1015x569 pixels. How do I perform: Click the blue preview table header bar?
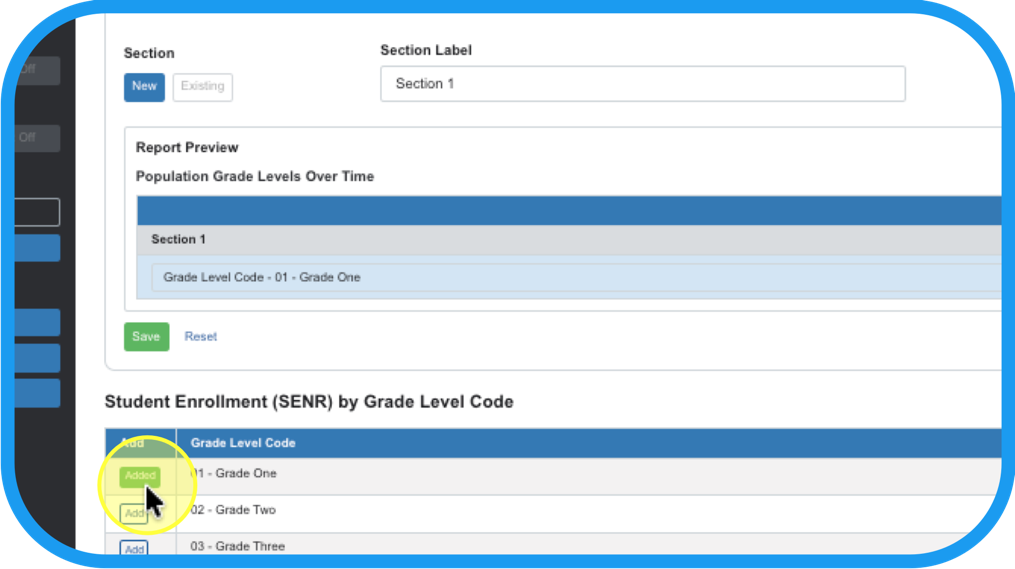pyautogui.click(x=570, y=211)
